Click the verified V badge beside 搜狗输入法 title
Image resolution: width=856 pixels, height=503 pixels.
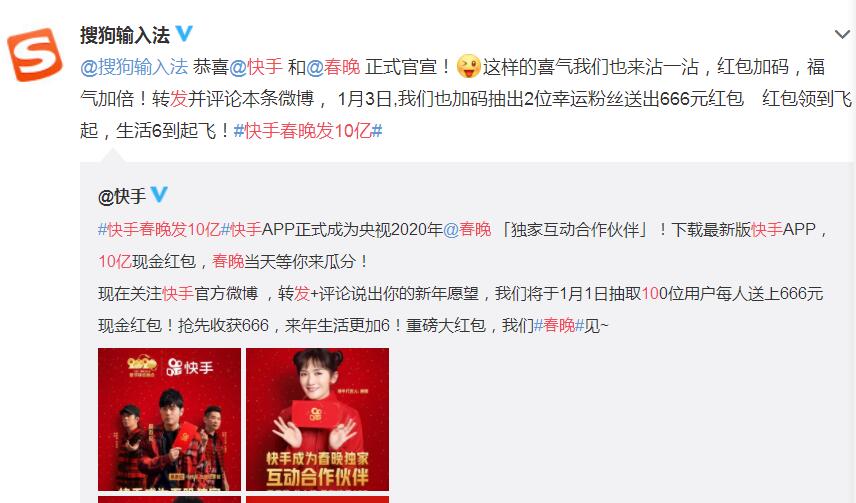click(184, 34)
